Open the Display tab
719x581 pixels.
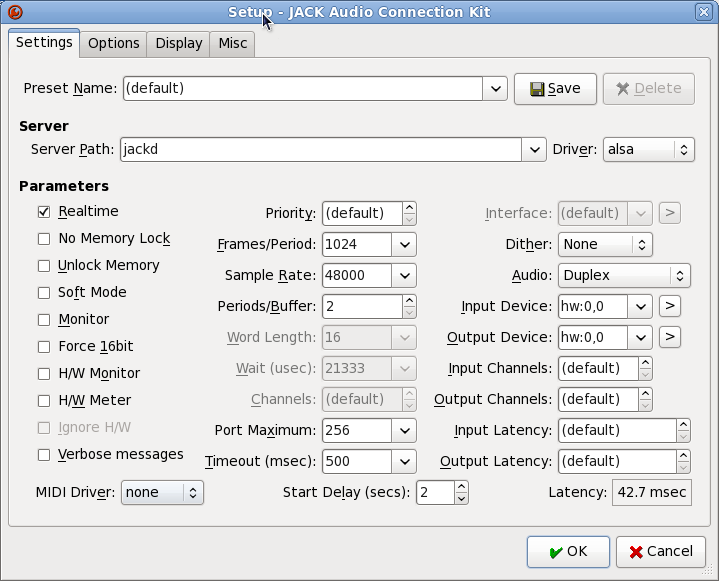pyautogui.click(x=178, y=44)
